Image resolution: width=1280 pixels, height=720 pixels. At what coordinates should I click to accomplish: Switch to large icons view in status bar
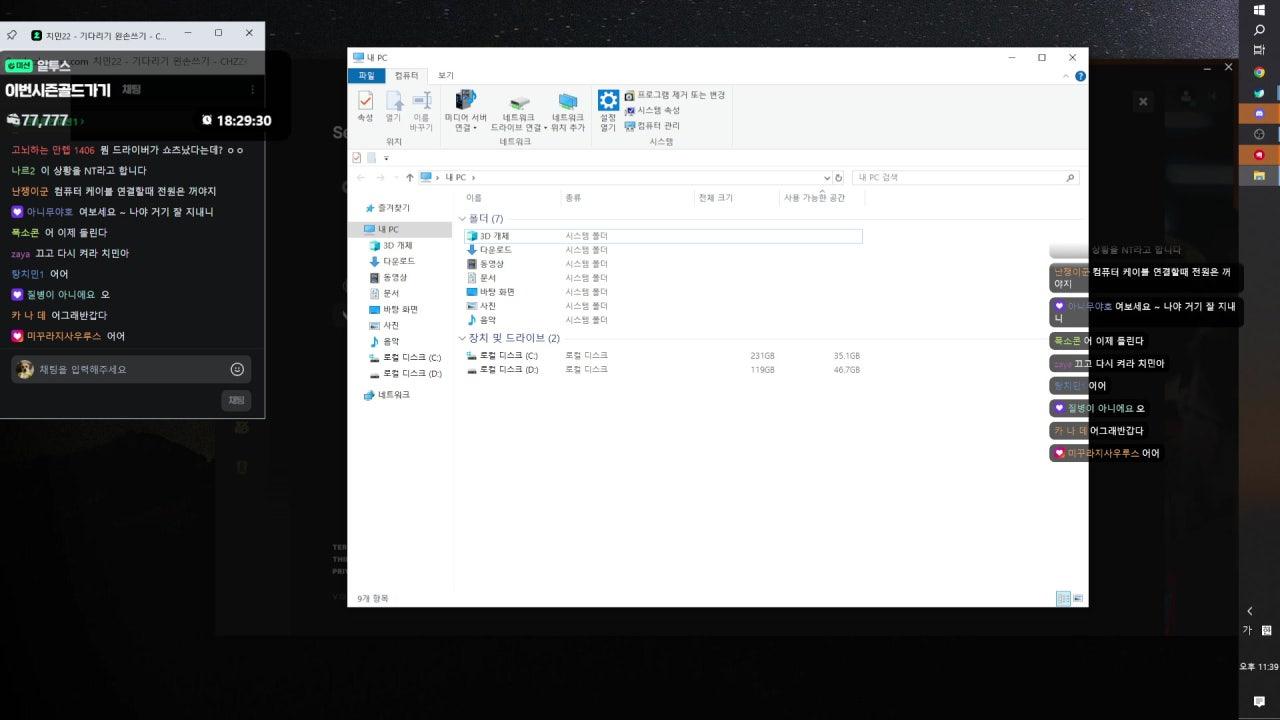click(x=1078, y=599)
